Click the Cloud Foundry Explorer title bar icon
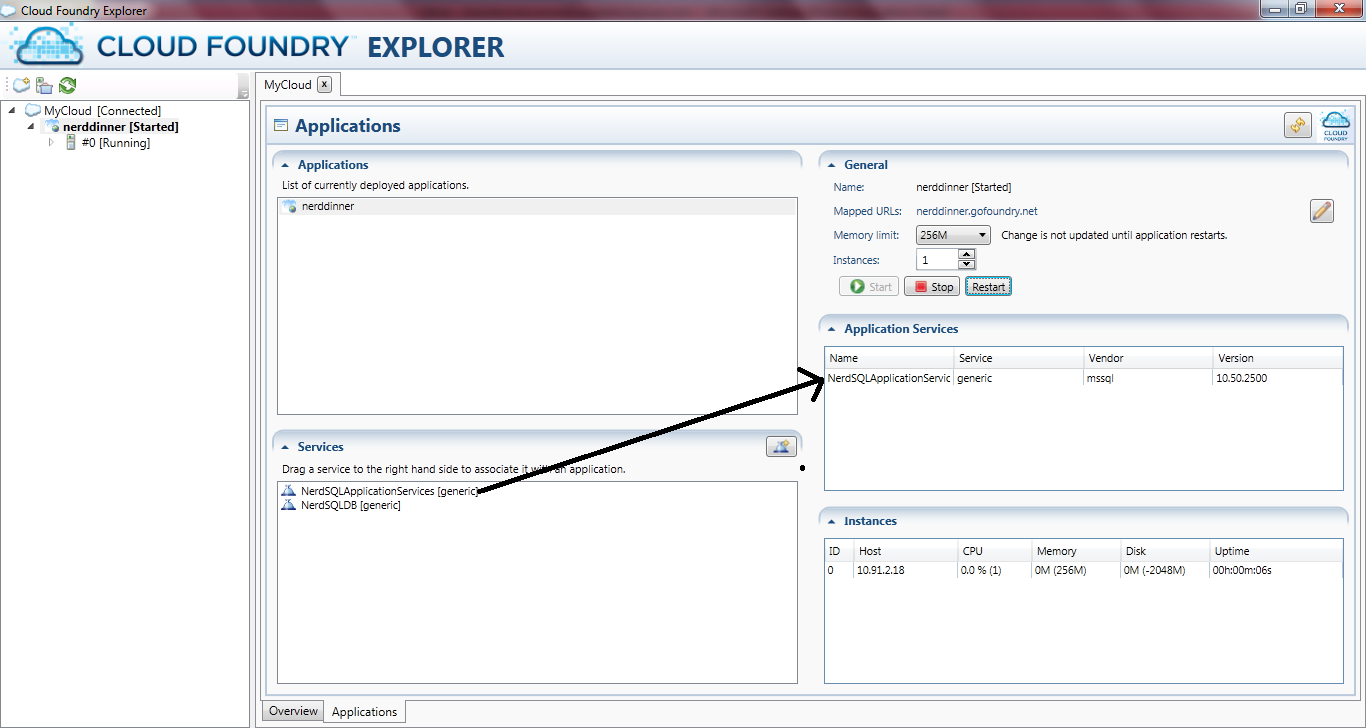This screenshot has width=1366, height=728. pyautogui.click(x=10, y=10)
